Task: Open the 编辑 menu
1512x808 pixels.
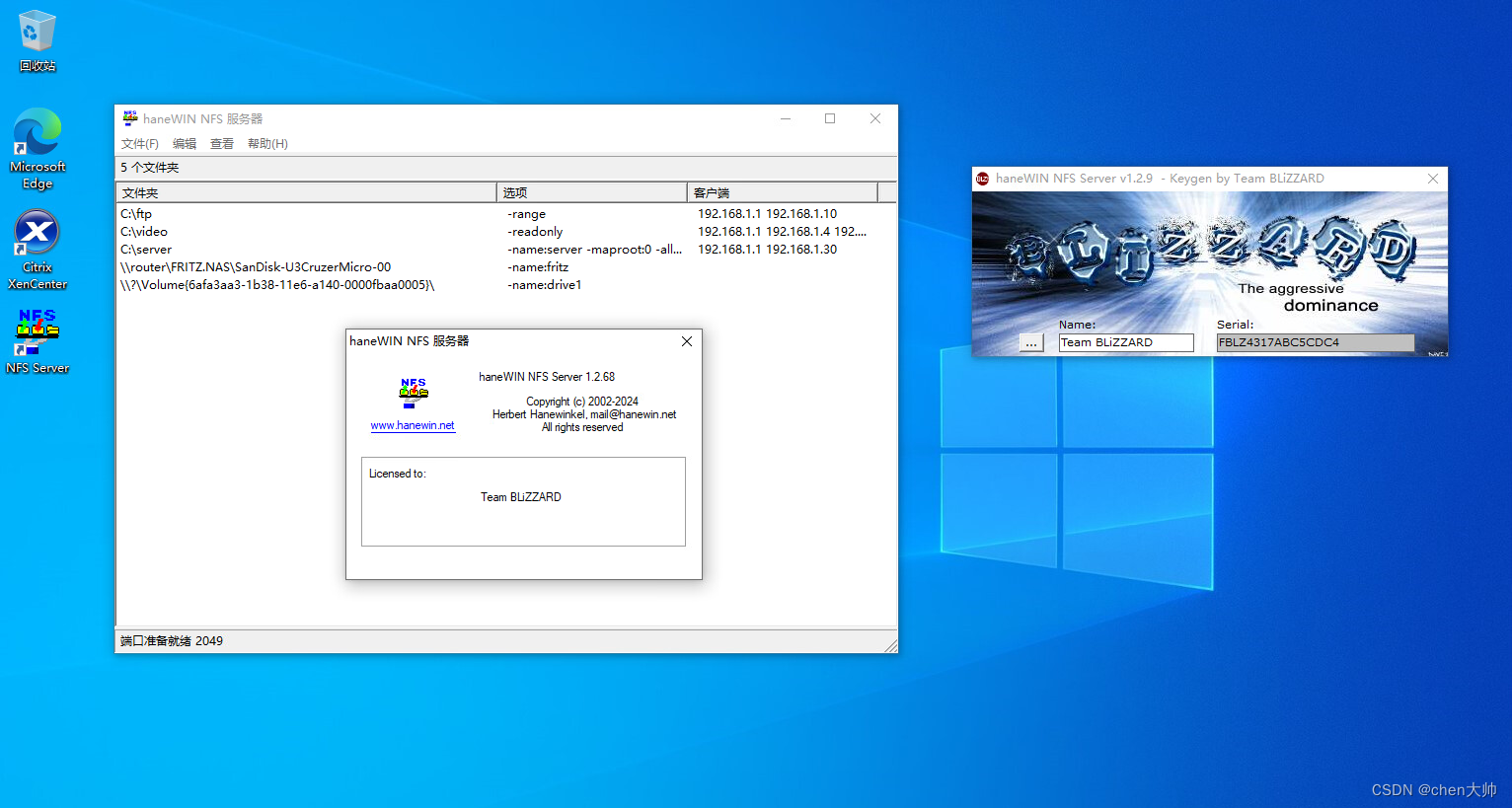Action: pos(185,144)
